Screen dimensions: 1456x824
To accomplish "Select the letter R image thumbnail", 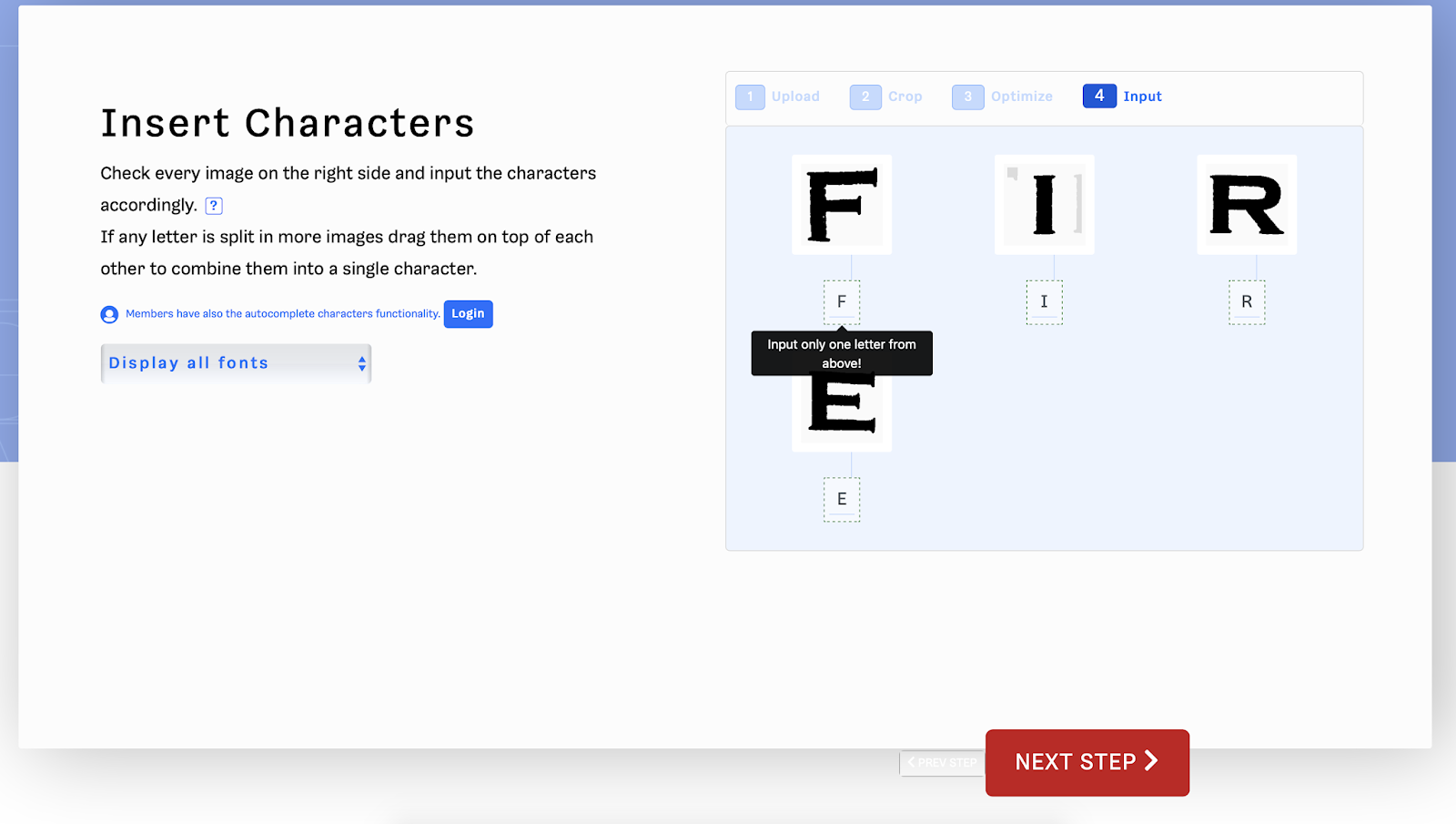I will [x=1247, y=205].
